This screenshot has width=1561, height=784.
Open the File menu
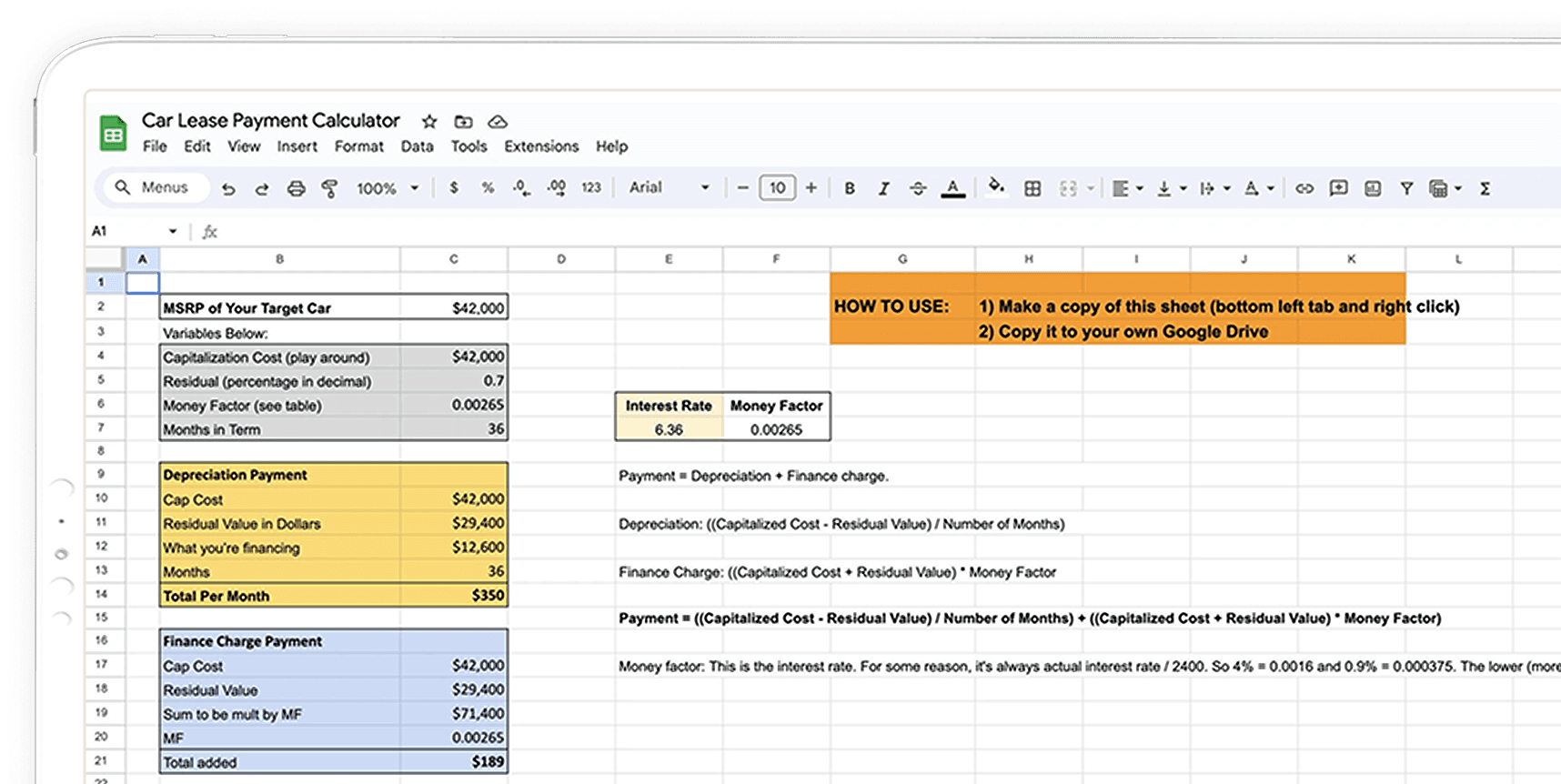point(155,146)
